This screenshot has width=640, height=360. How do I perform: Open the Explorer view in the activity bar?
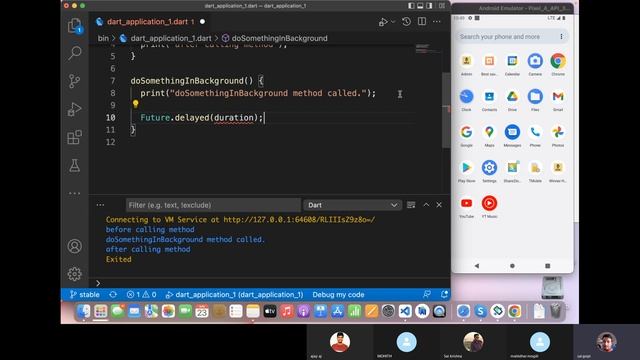tap(74, 26)
